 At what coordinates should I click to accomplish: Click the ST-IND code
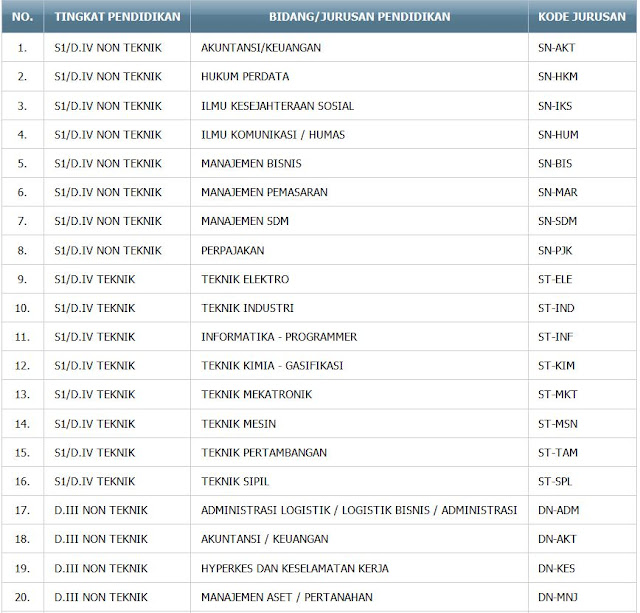pos(556,308)
